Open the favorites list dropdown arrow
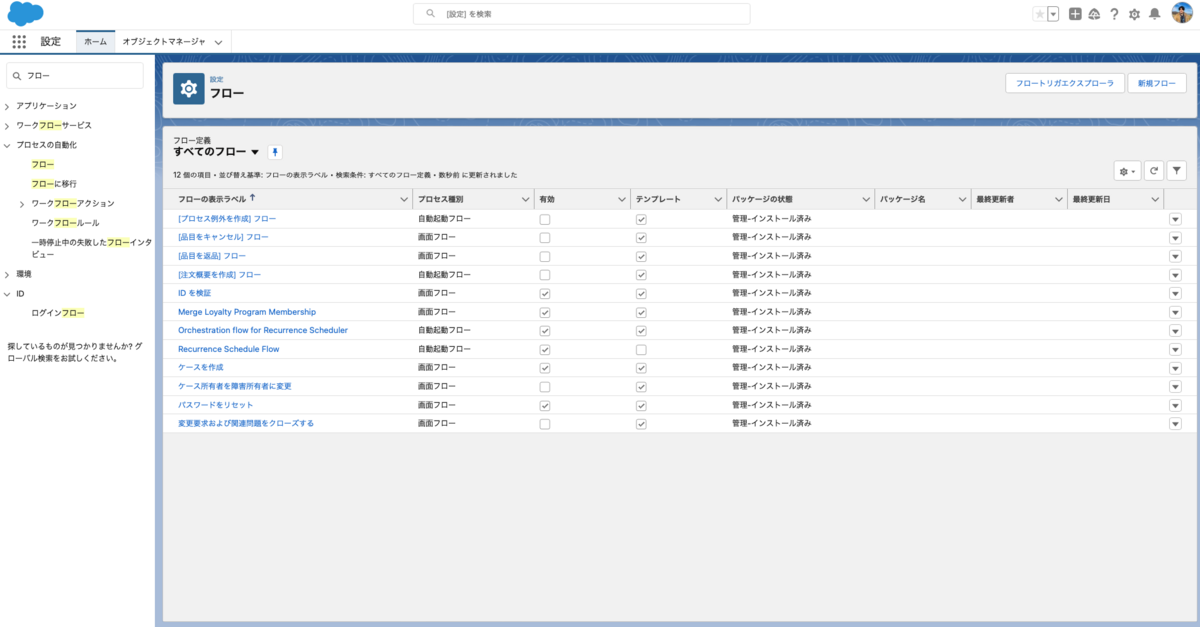Image resolution: width=1200 pixels, height=627 pixels. click(1053, 14)
